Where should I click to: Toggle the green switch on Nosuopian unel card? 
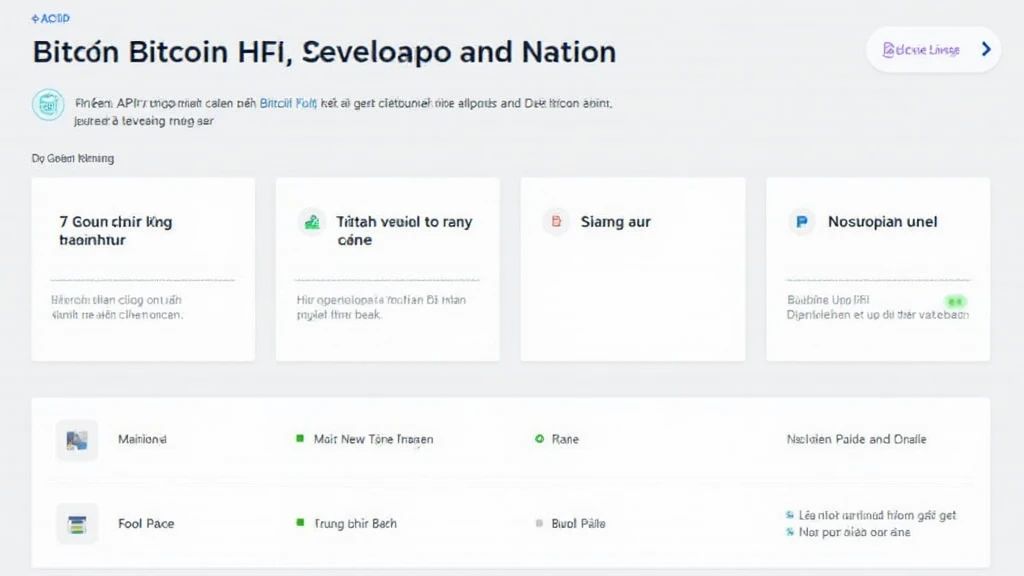[955, 300]
